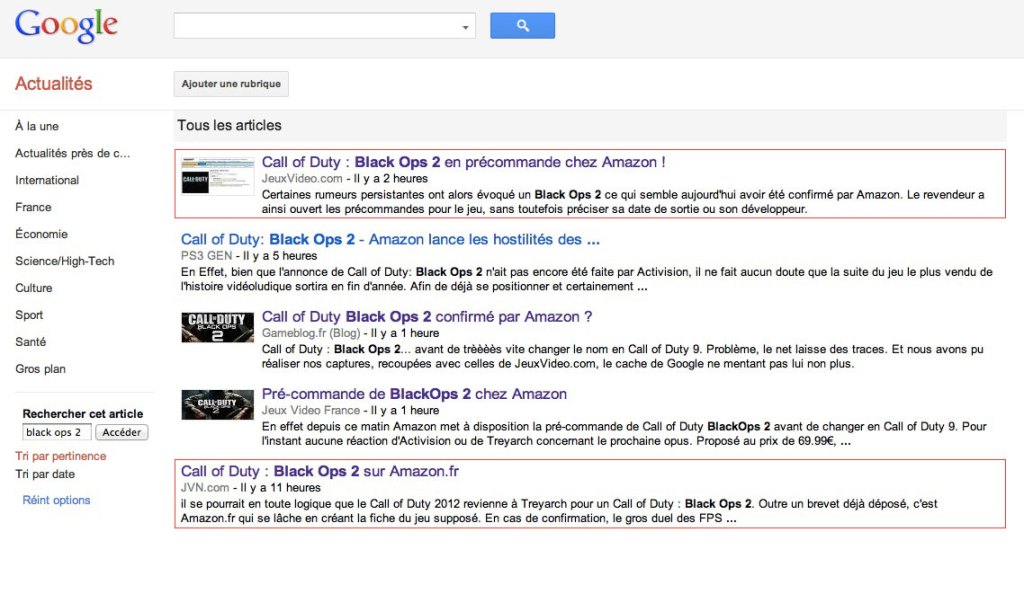The height and width of the screenshot is (594, 1024).
Task: Click snippet beginning 'il se pourrait en toute logique'
Action: [x=559, y=511]
